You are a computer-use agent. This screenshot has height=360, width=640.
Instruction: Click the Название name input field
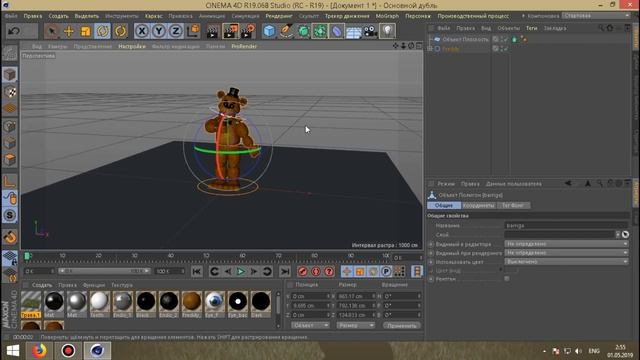point(566,225)
